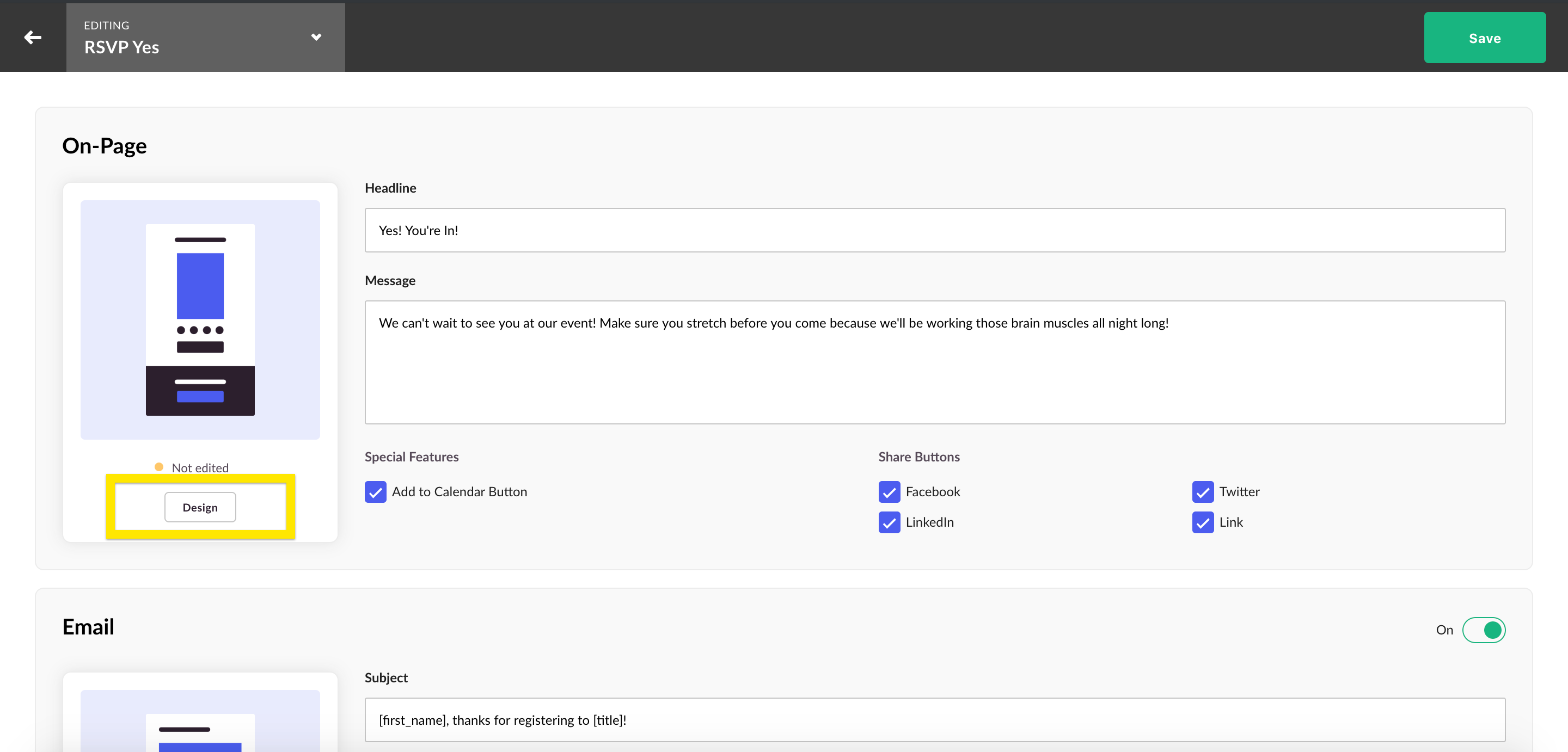
Task: Turn off the Email On toggle
Action: point(1484,630)
